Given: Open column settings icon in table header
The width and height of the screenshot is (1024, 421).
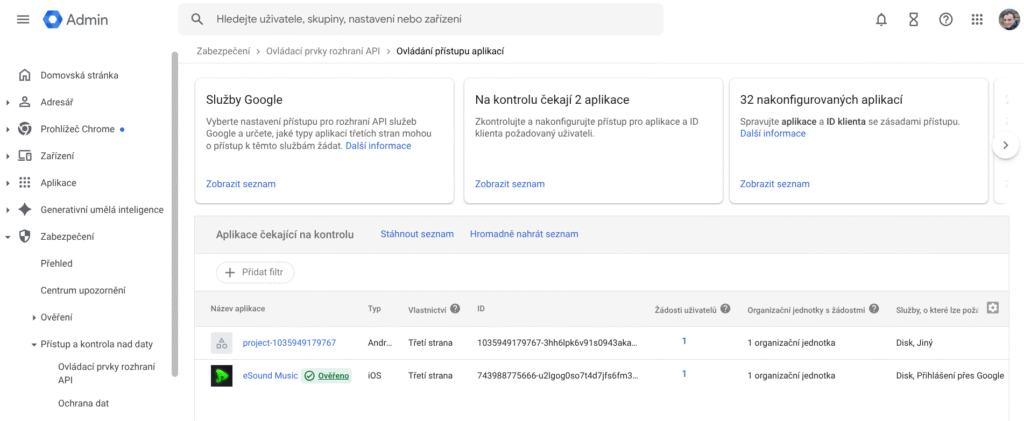Looking at the screenshot, I should click(x=992, y=308).
